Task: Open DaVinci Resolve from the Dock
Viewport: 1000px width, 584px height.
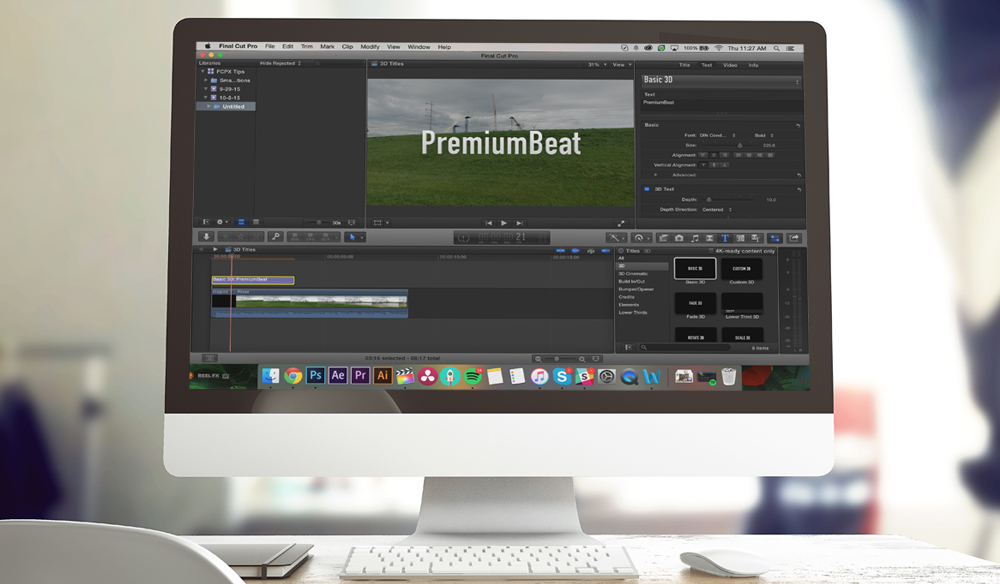Action: (x=427, y=376)
